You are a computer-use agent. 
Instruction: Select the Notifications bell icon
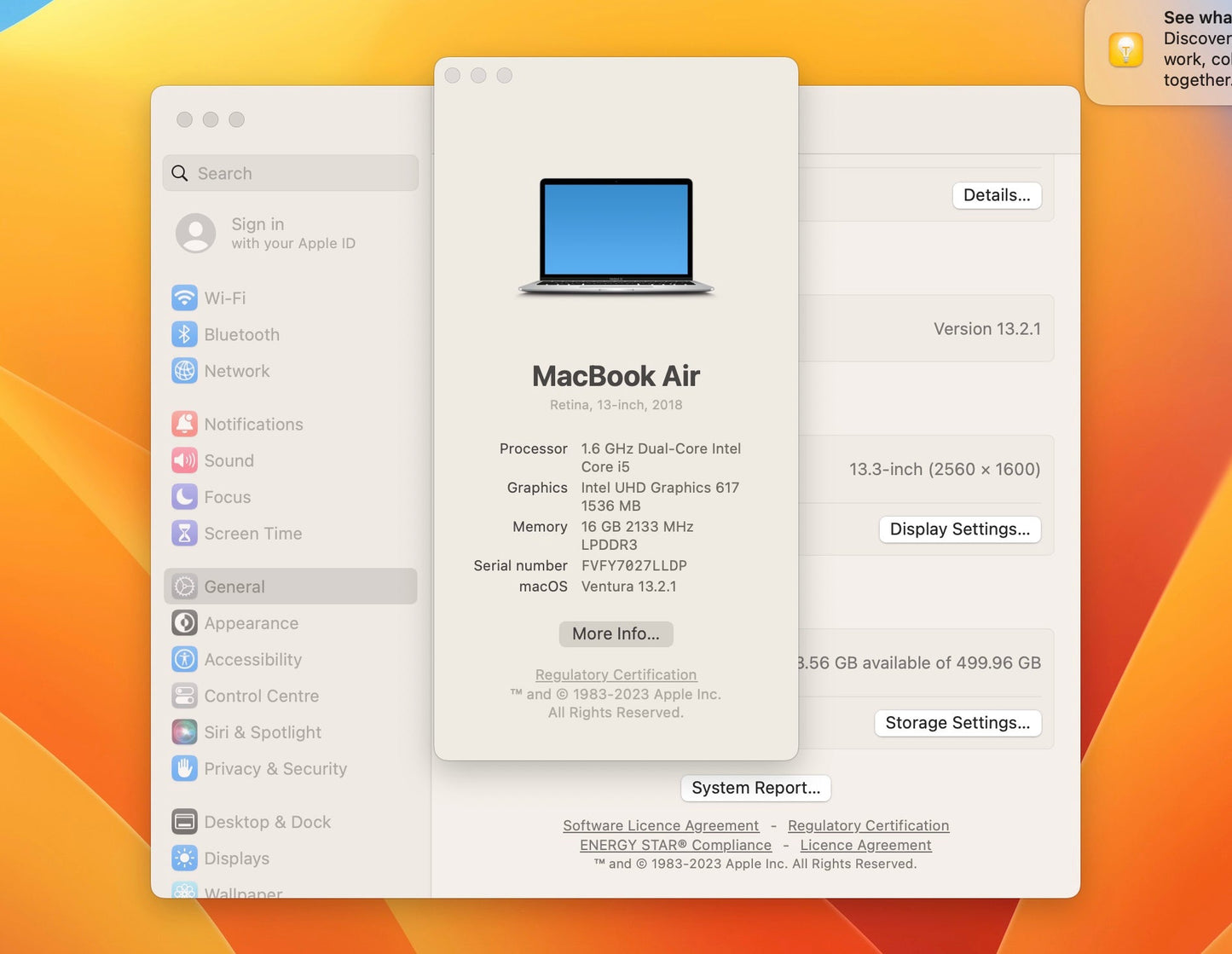pyautogui.click(x=184, y=424)
